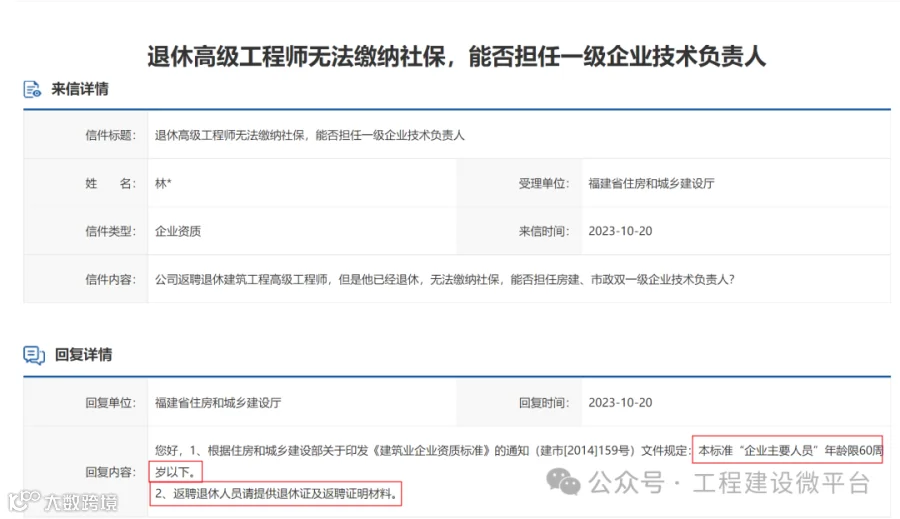Click the 回复时间 date 2023-10-20
900x519 pixels.
[620, 403]
